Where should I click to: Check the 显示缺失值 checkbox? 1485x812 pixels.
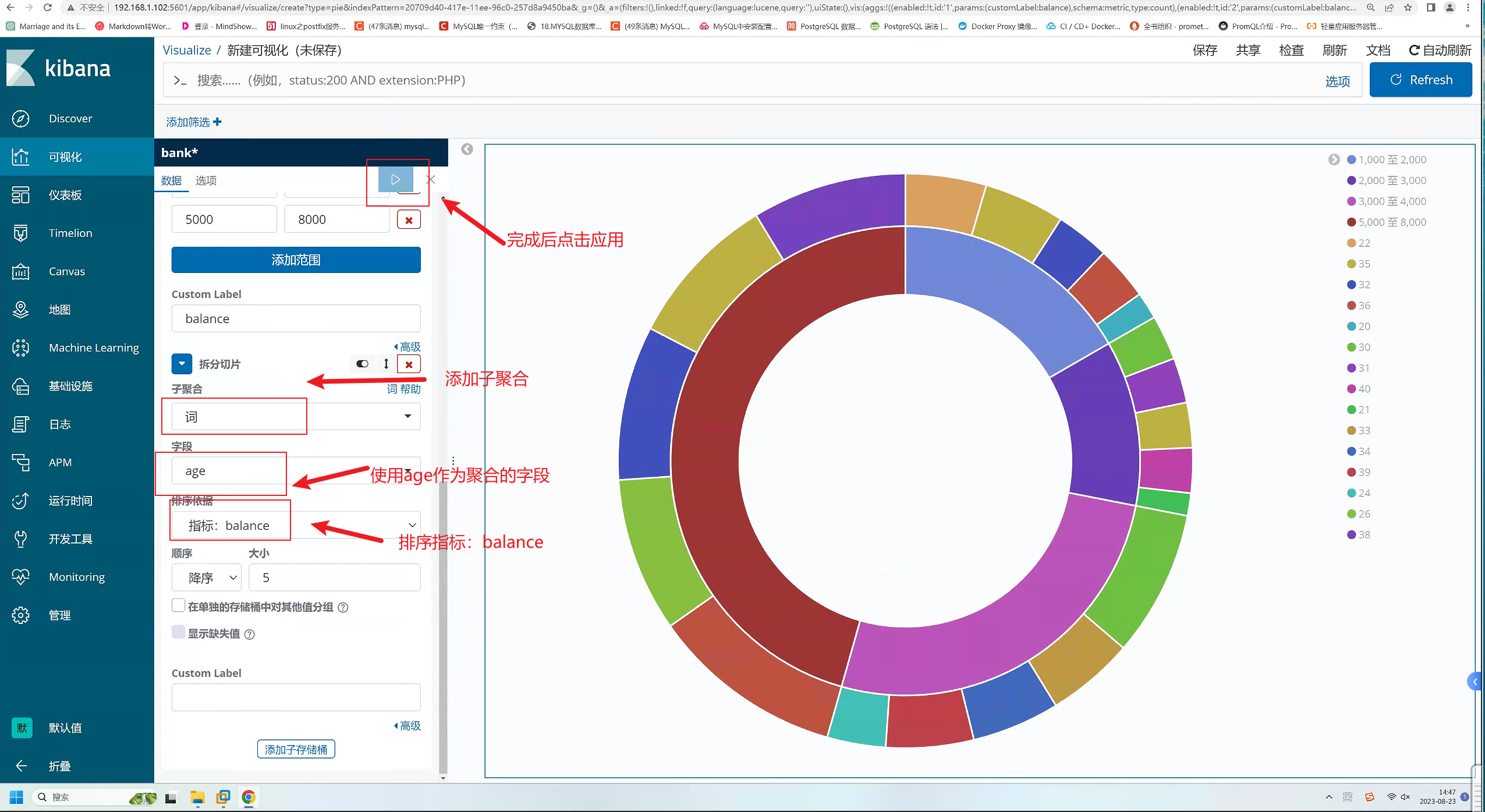tap(179, 632)
